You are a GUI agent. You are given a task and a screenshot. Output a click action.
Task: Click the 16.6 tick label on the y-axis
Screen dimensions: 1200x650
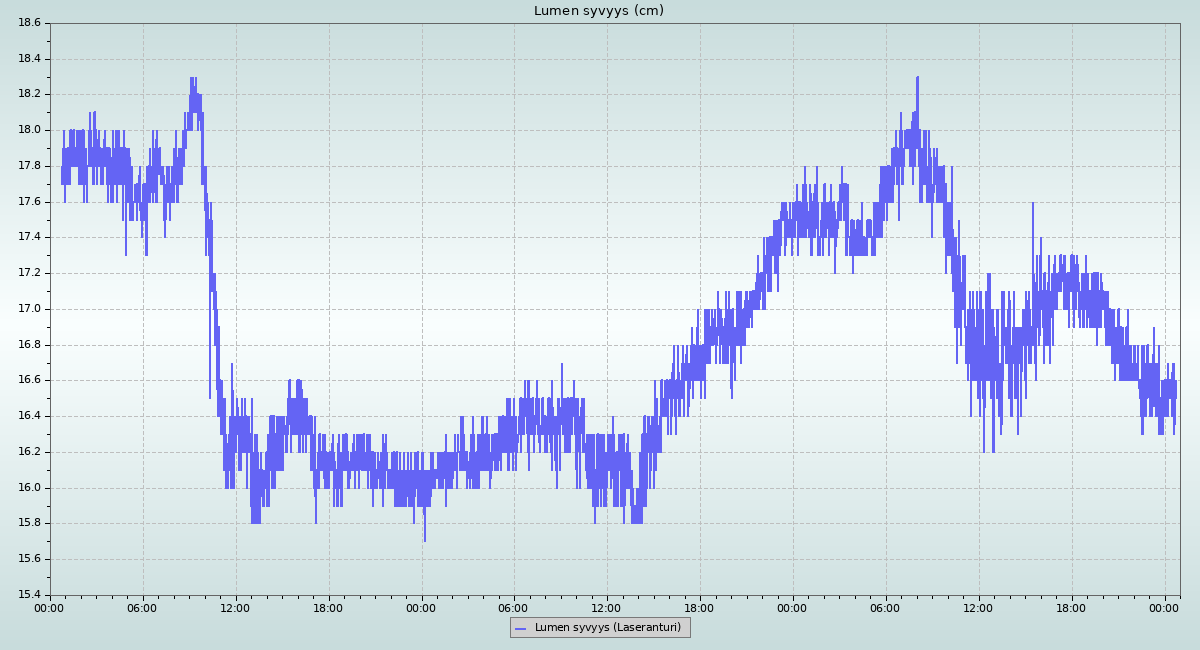[29, 380]
